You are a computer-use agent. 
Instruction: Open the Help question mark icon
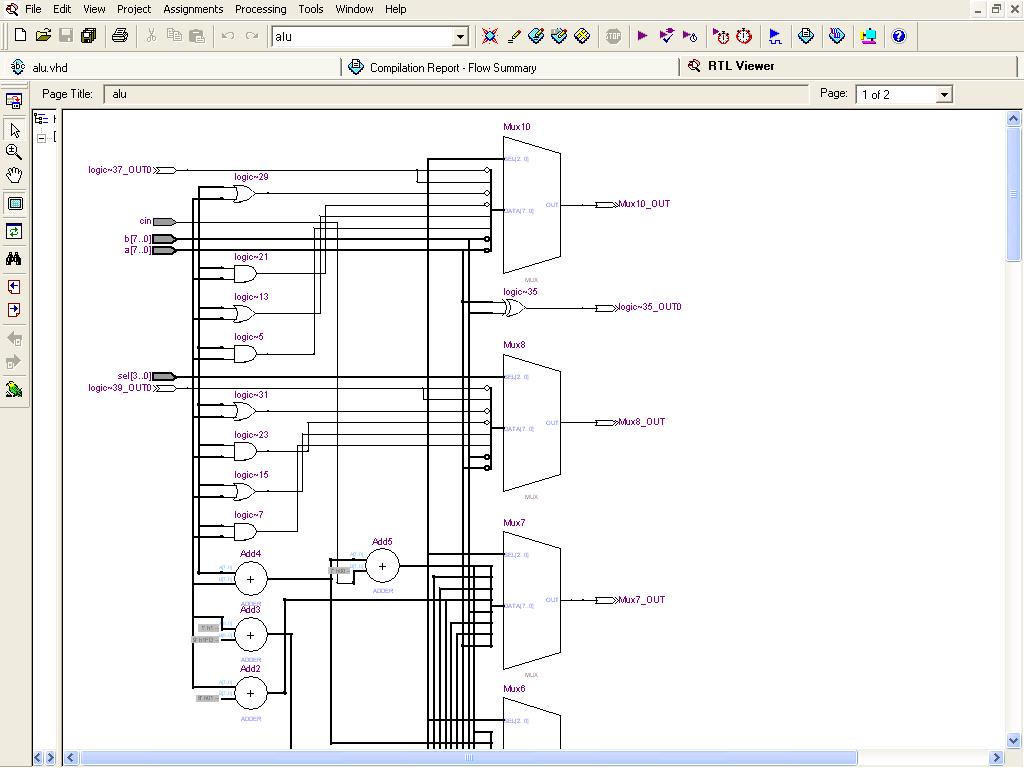click(898, 36)
